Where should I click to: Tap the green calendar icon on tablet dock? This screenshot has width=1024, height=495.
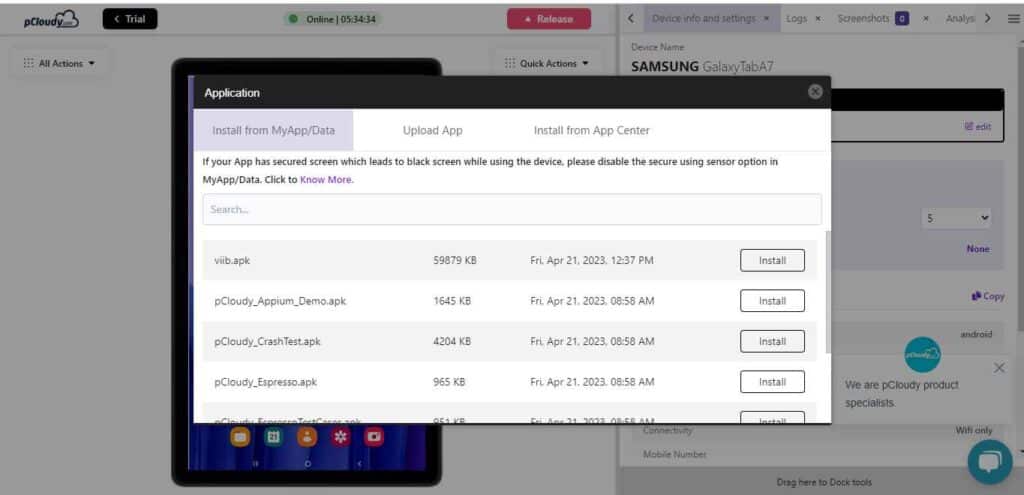coord(274,438)
